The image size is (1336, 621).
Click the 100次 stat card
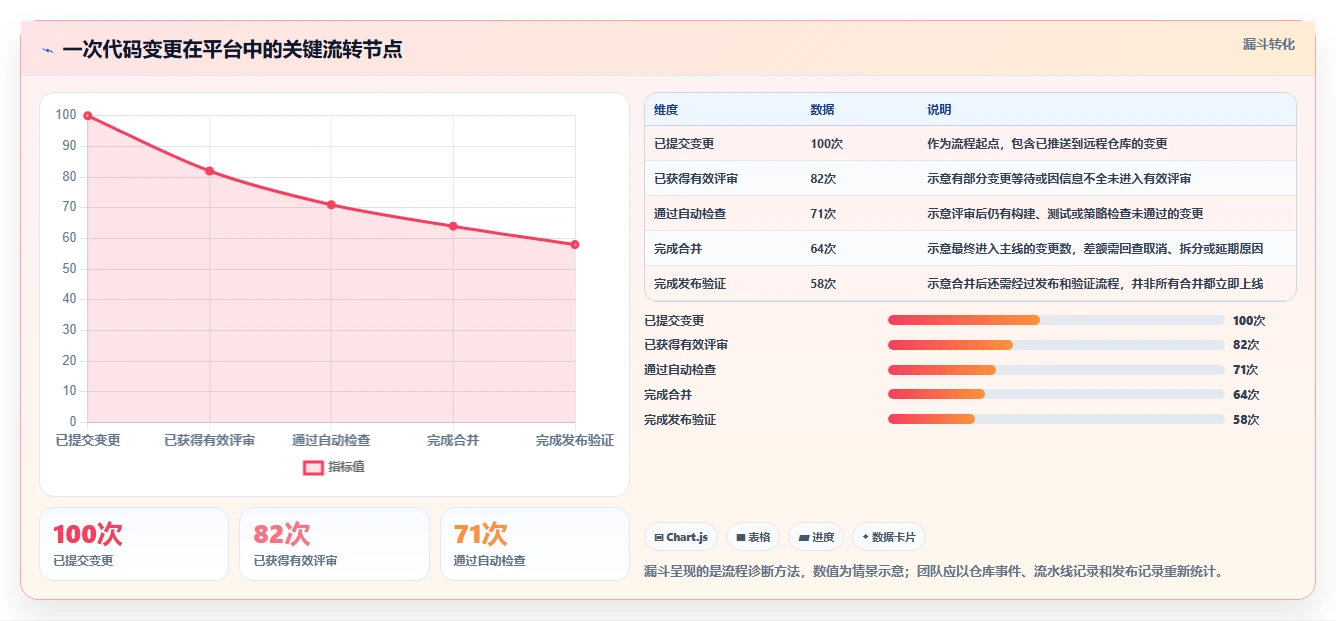click(134, 544)
